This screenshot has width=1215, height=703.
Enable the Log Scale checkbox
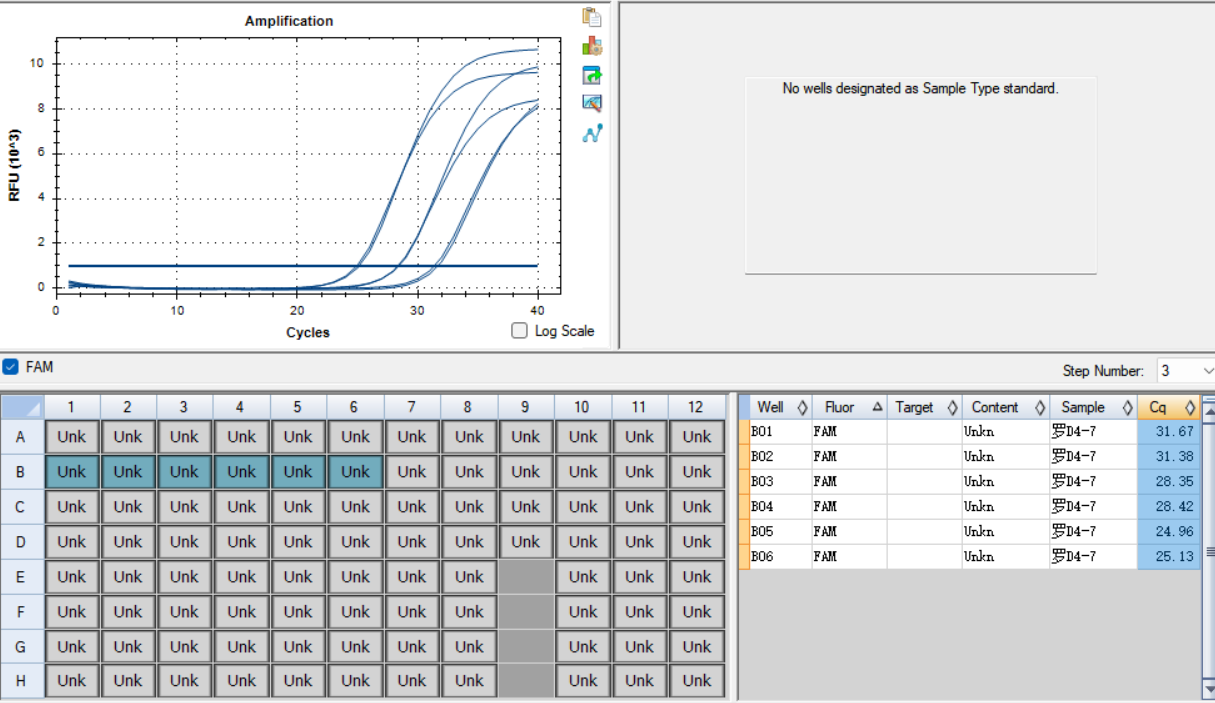(x=519, y=331)
